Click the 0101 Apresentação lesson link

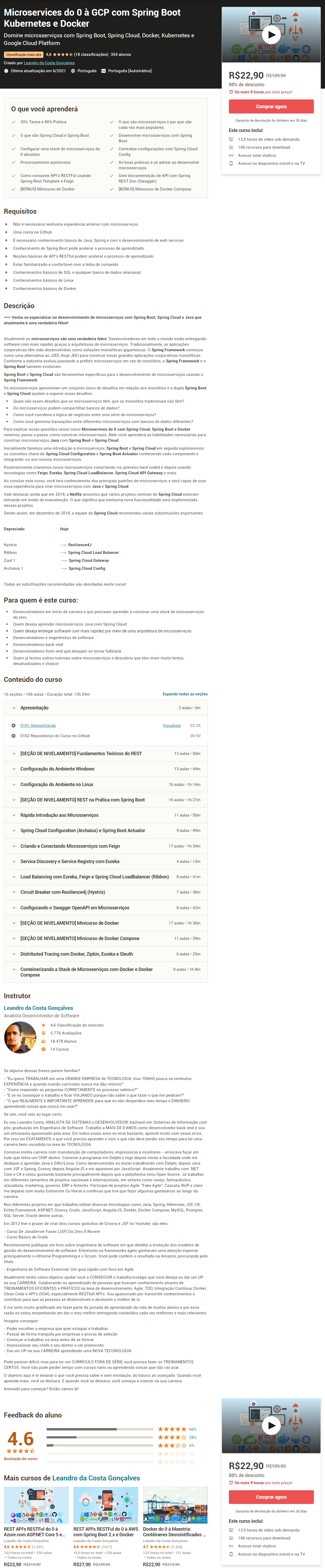(38, 725)
